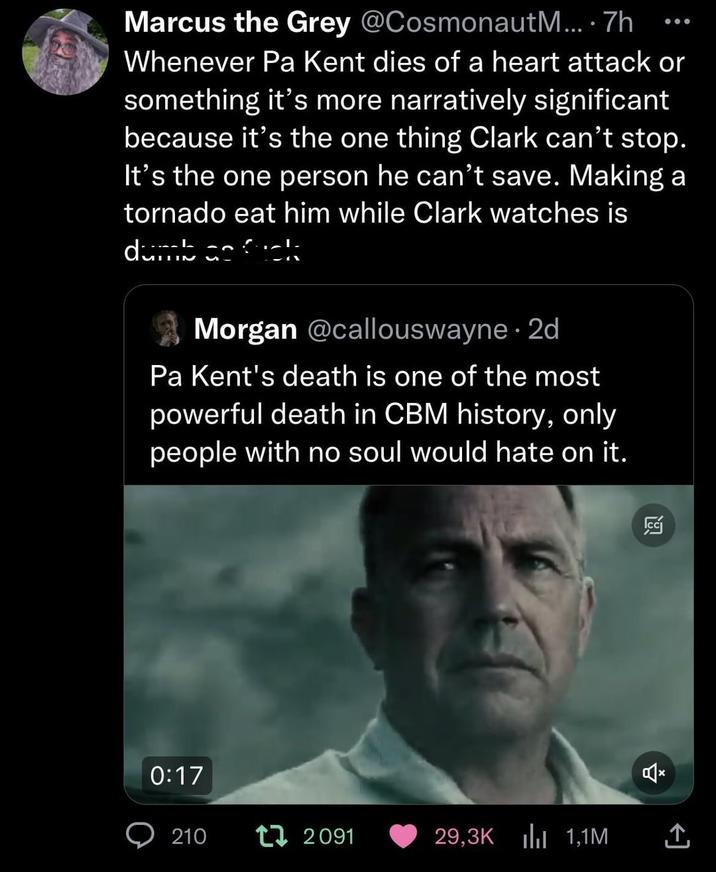Click the 7h timestamp of the tweet
The image size is (716, 872).
pos(622,23)
